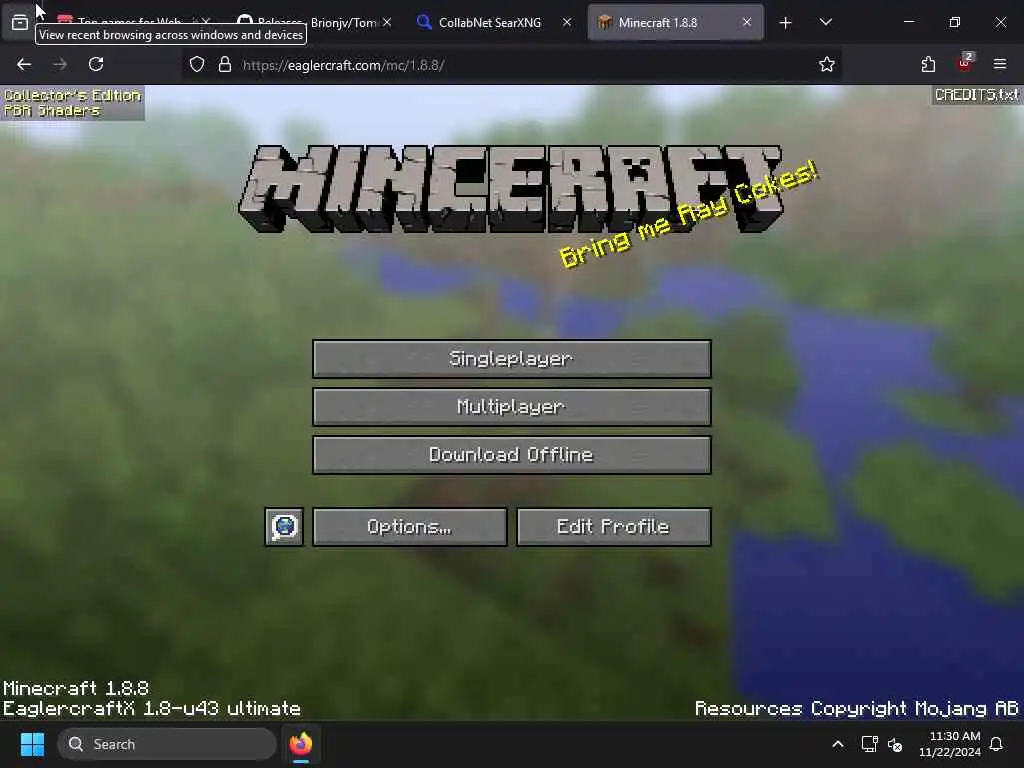Screen dimensions: 1024x768
Task: Open the Firefox application menu
Action: (x=1000, y=64)
